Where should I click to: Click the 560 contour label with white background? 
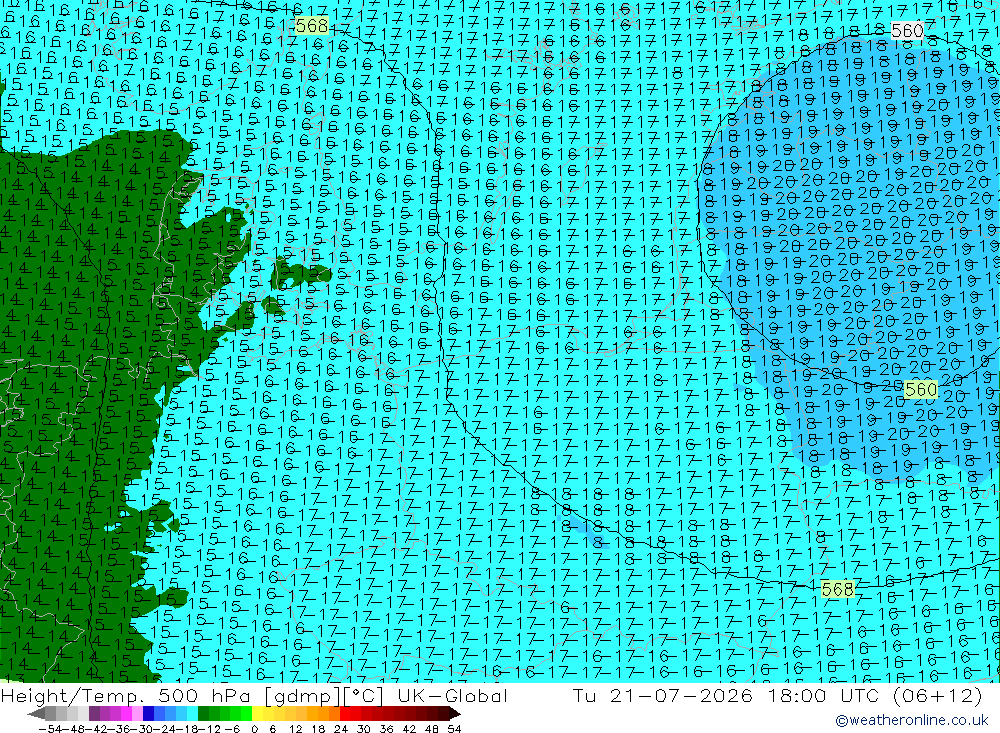[907, 31]
